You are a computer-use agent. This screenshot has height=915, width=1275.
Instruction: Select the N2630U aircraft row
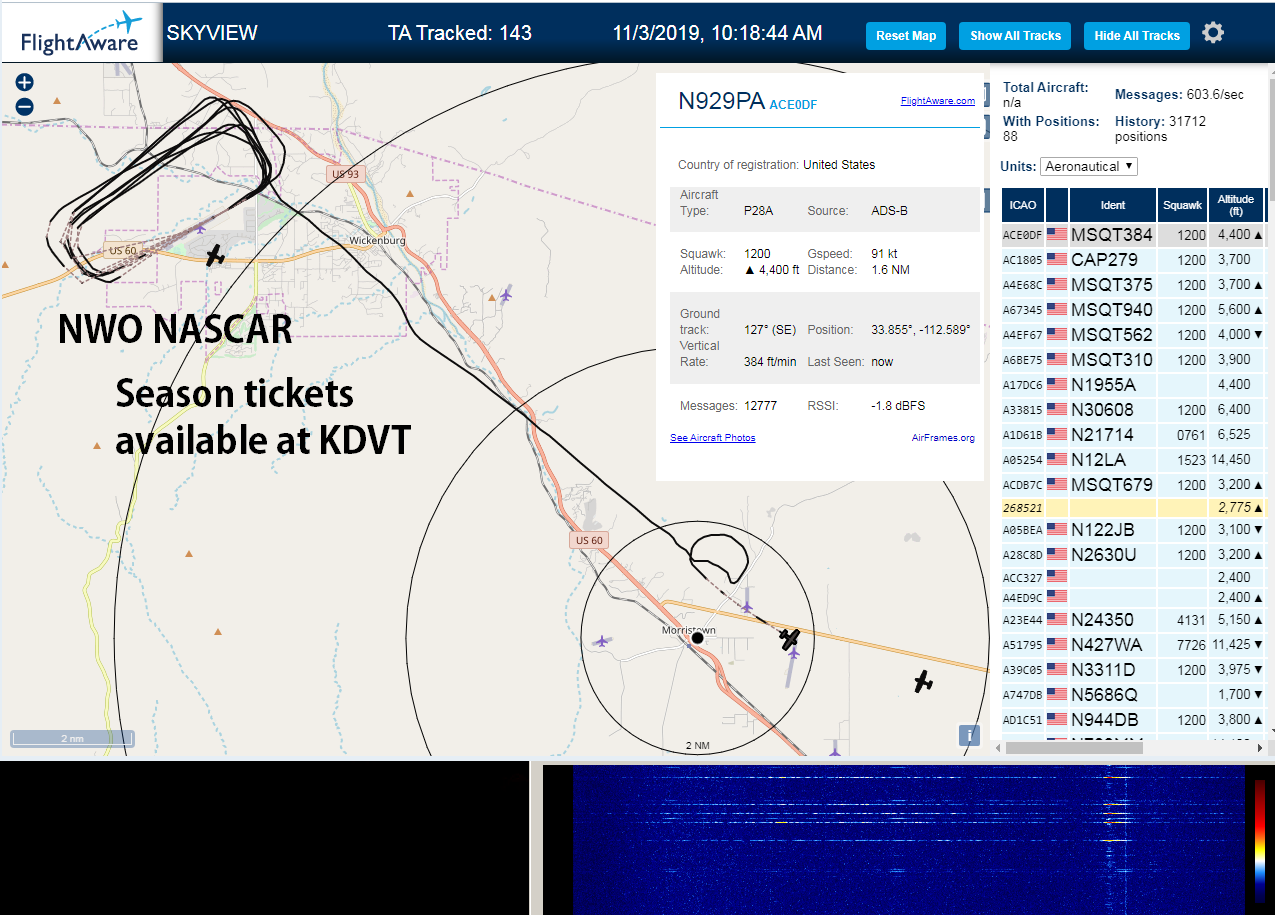(x=1133, y=555)
